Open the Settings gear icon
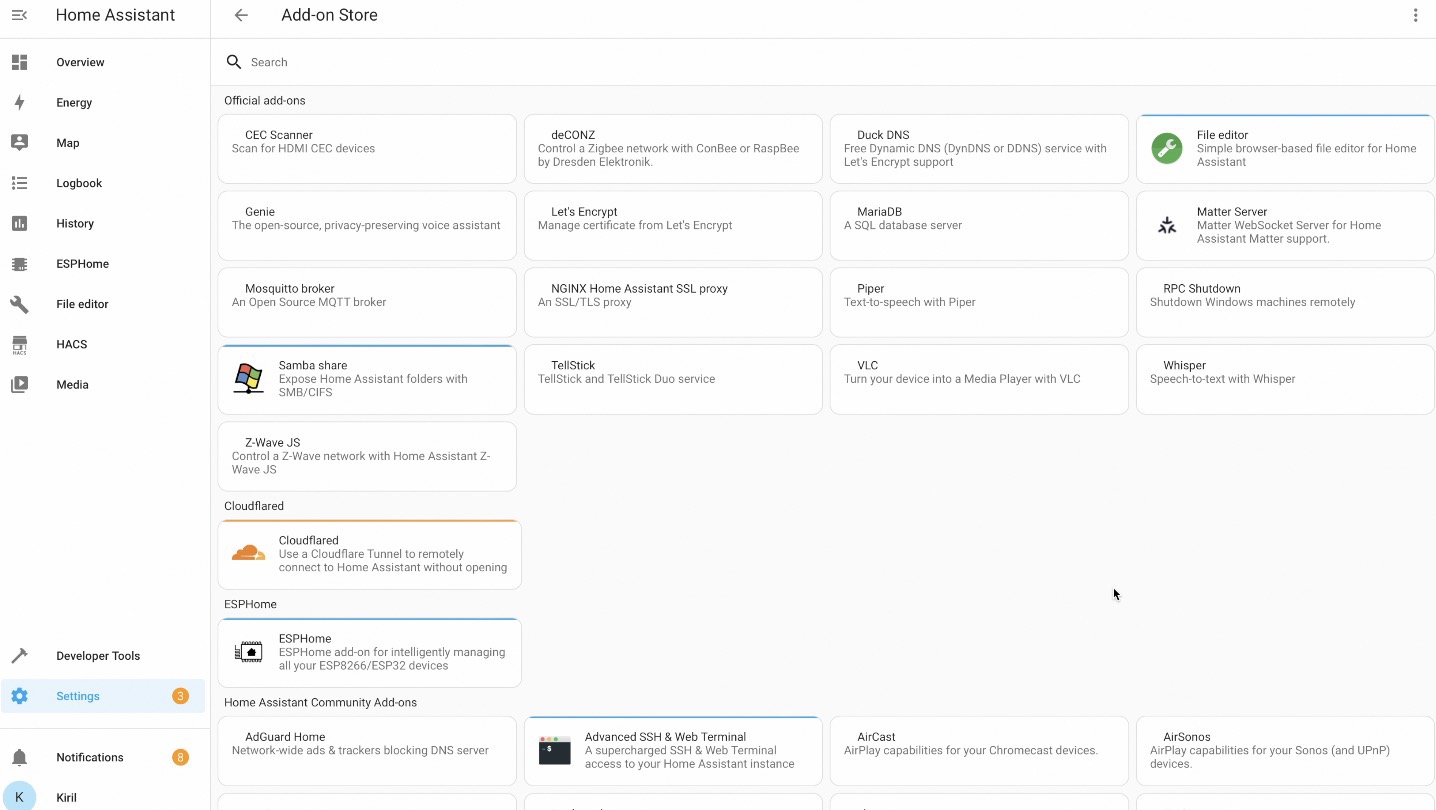Screen dimensions: 1436x810 point(19,696)
